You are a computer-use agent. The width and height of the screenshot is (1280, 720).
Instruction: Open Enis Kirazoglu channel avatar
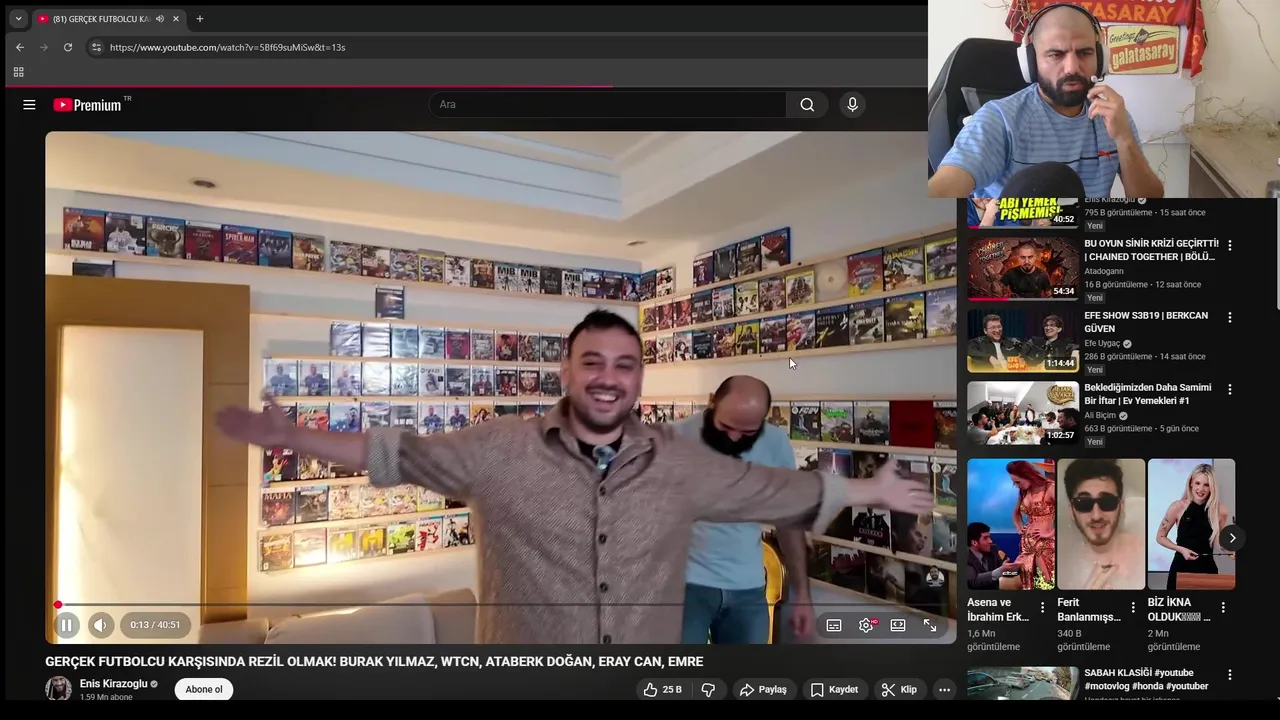pos(58,689)
